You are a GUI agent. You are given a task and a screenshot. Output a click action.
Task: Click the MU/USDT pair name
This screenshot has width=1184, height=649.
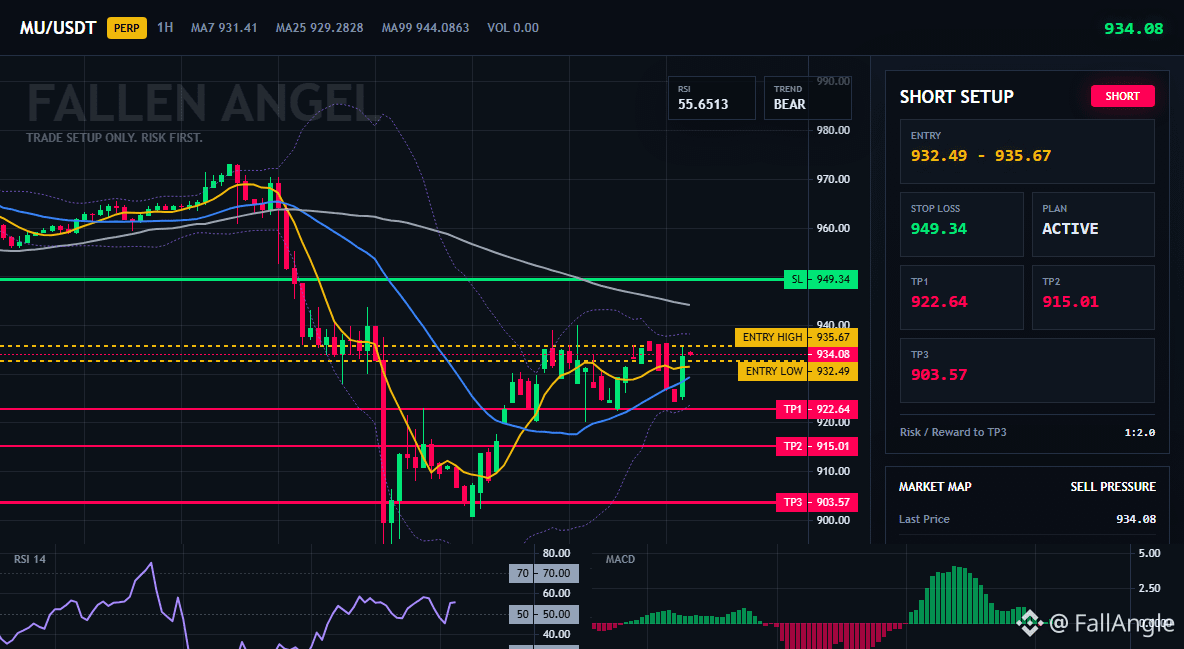[58, 28]
